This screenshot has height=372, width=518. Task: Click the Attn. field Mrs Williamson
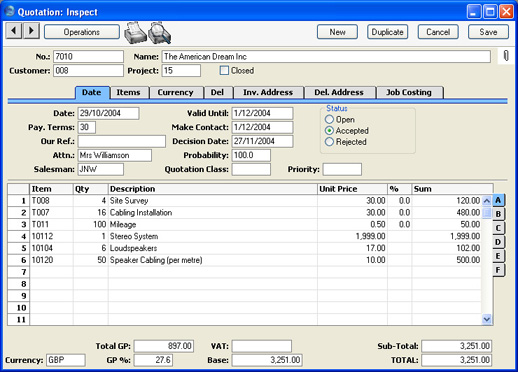click(115, 155)
